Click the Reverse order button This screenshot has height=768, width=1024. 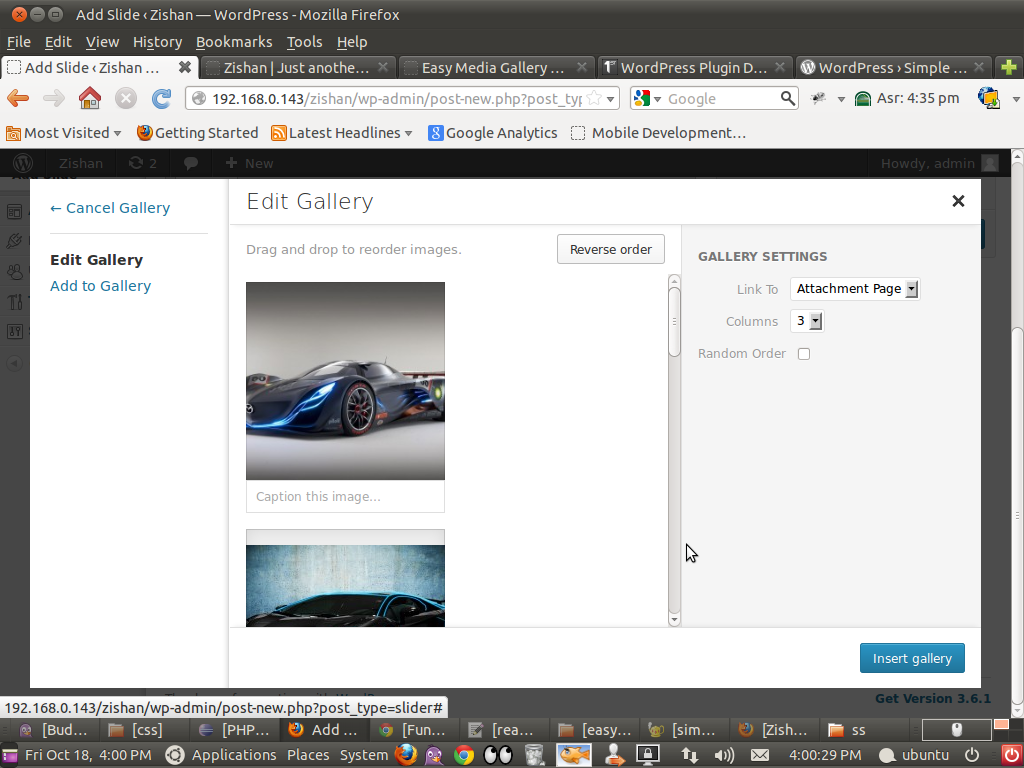[x=611, y=249]
